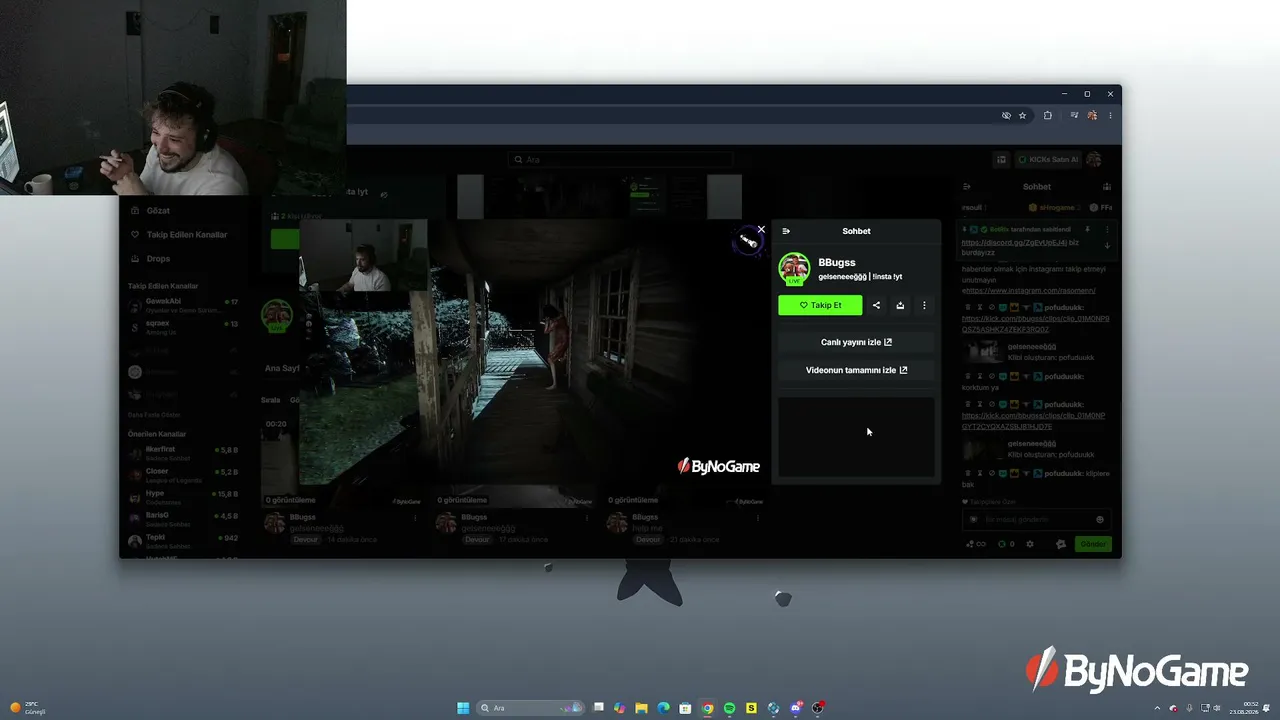Open the Closer recommended channel
The width and height of the screenshot is (1280, 720).
click(183, 474)
